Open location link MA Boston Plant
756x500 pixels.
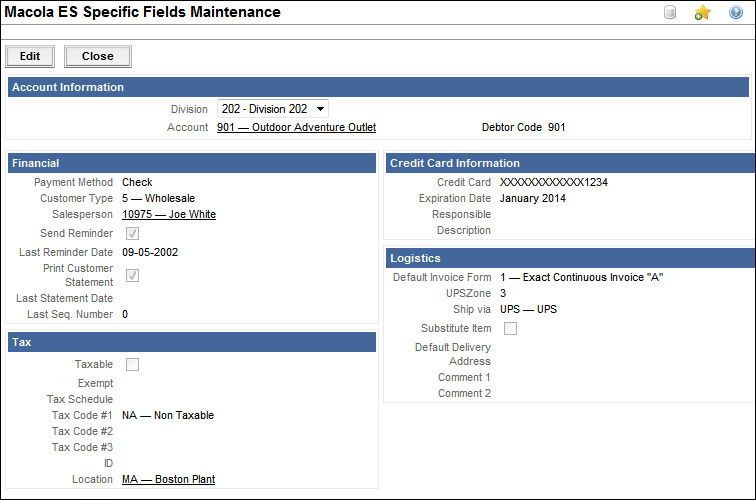pos(168,480)
